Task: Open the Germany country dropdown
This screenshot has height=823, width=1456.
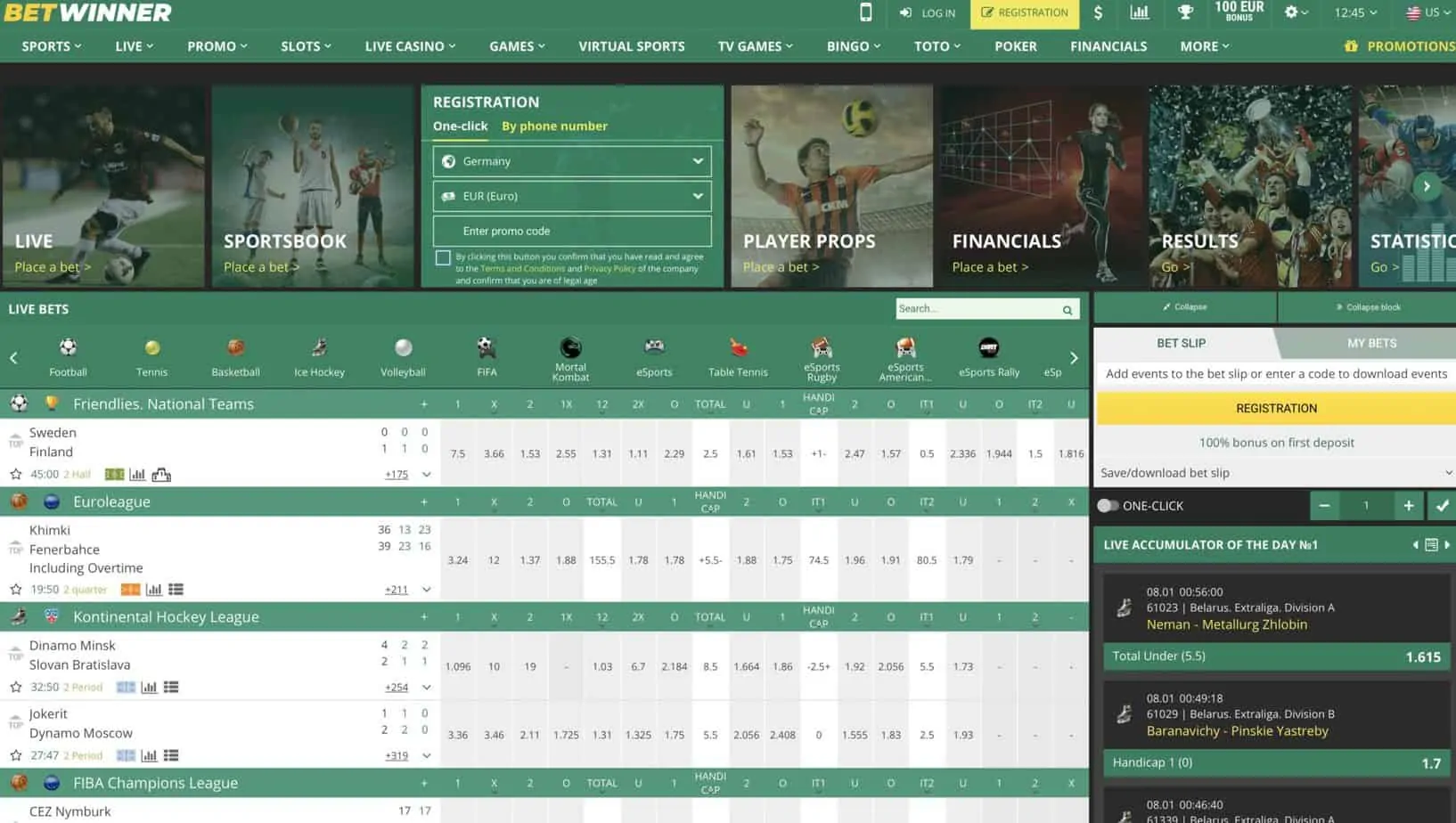Action: click(572, 161)
